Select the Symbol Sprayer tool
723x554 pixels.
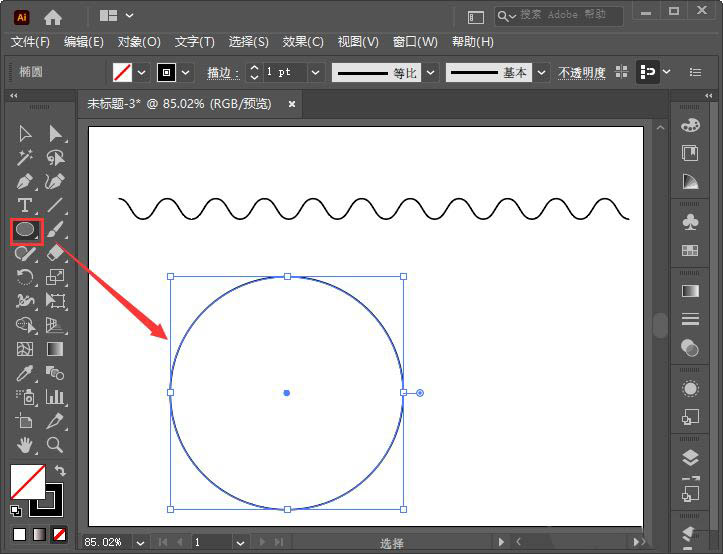tap(25, 397)
